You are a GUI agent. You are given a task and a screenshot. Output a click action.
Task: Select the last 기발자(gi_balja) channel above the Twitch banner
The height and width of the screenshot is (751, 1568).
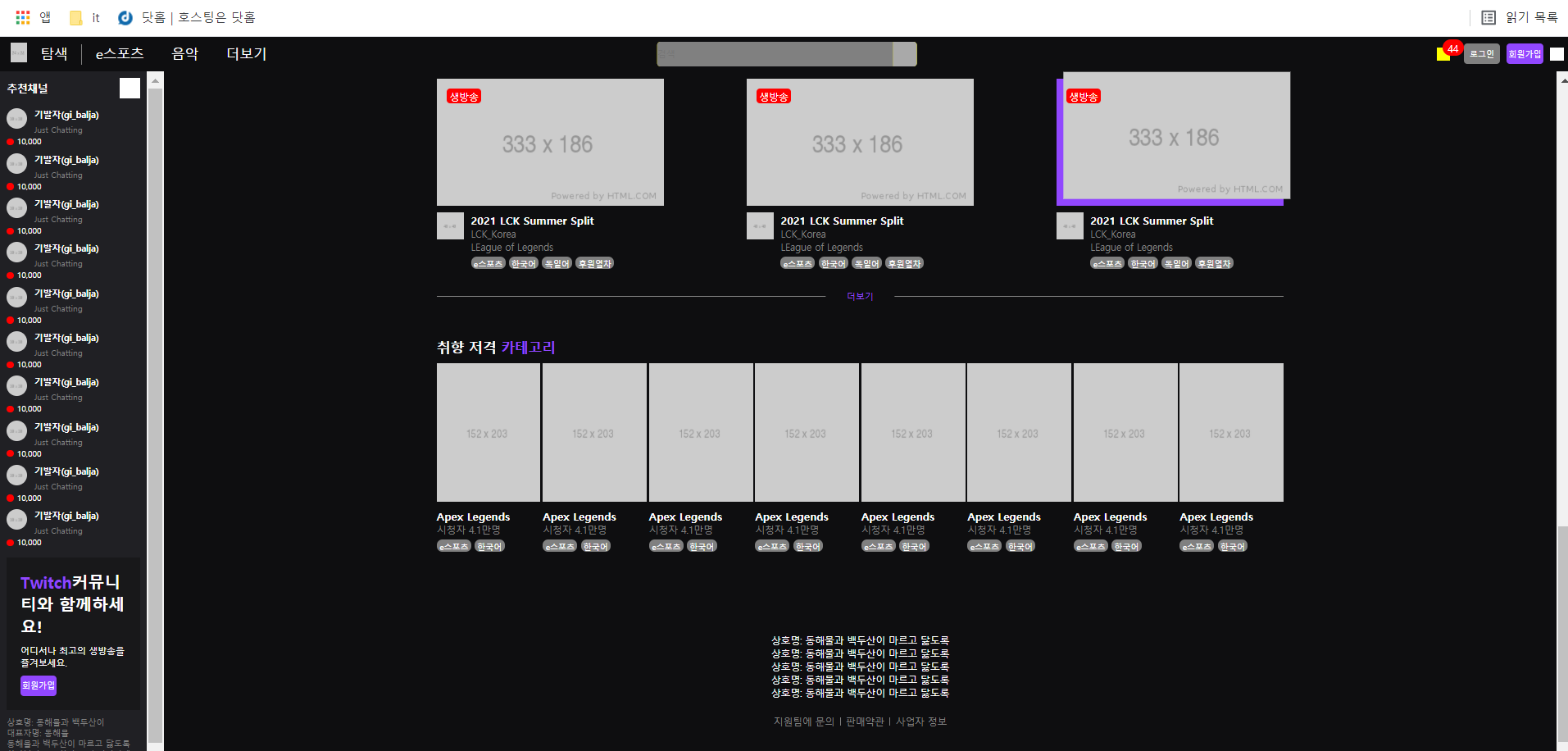[x=73, y=528]
